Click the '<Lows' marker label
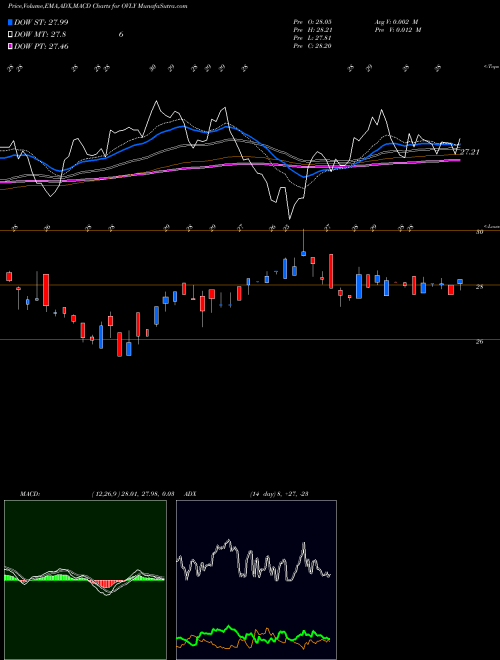Image resolution: width=500 pixels, height=660 pixels. [x=491, y=226]
